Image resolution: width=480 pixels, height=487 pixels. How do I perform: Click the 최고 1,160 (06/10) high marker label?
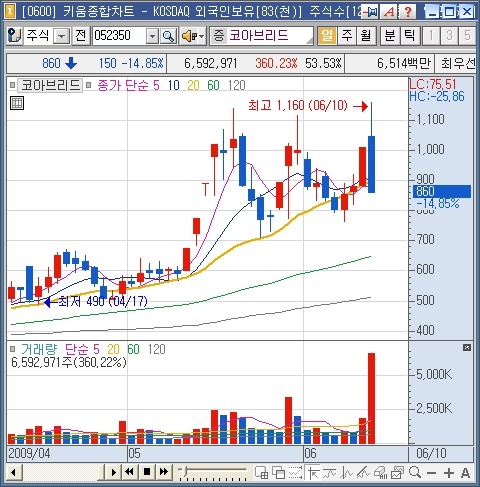click(x=298, y=106)
